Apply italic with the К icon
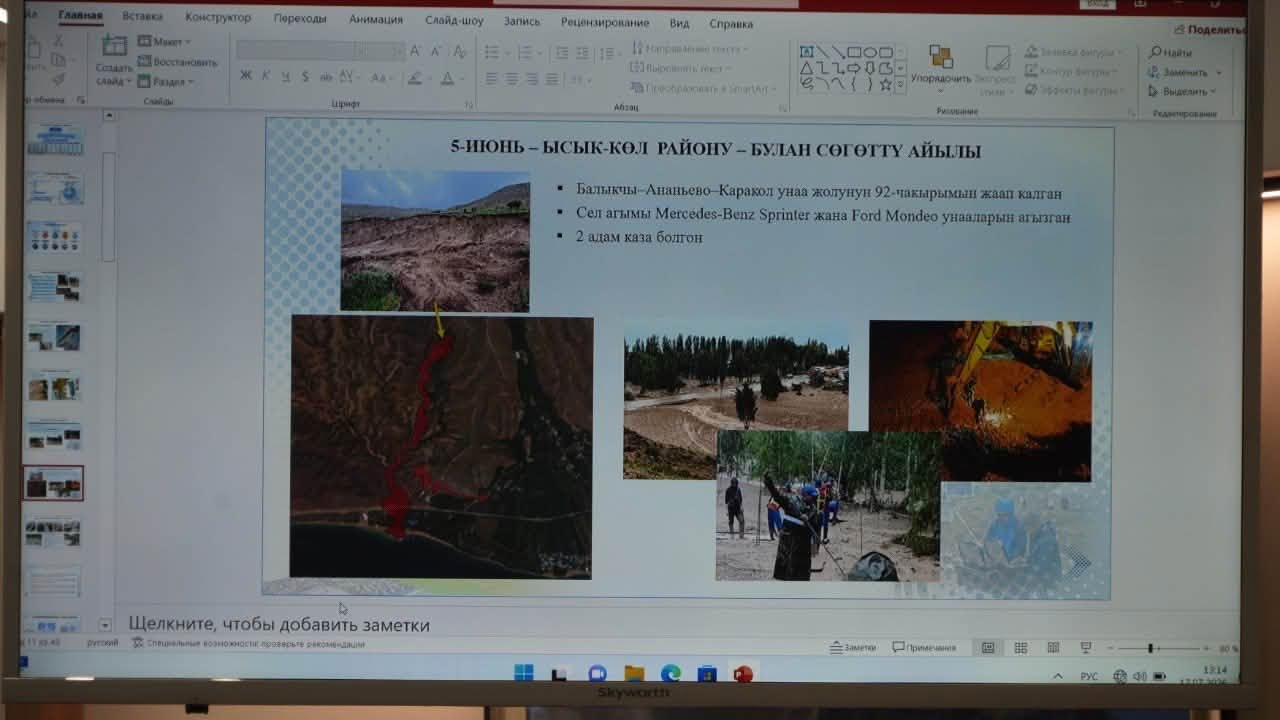 266,76
